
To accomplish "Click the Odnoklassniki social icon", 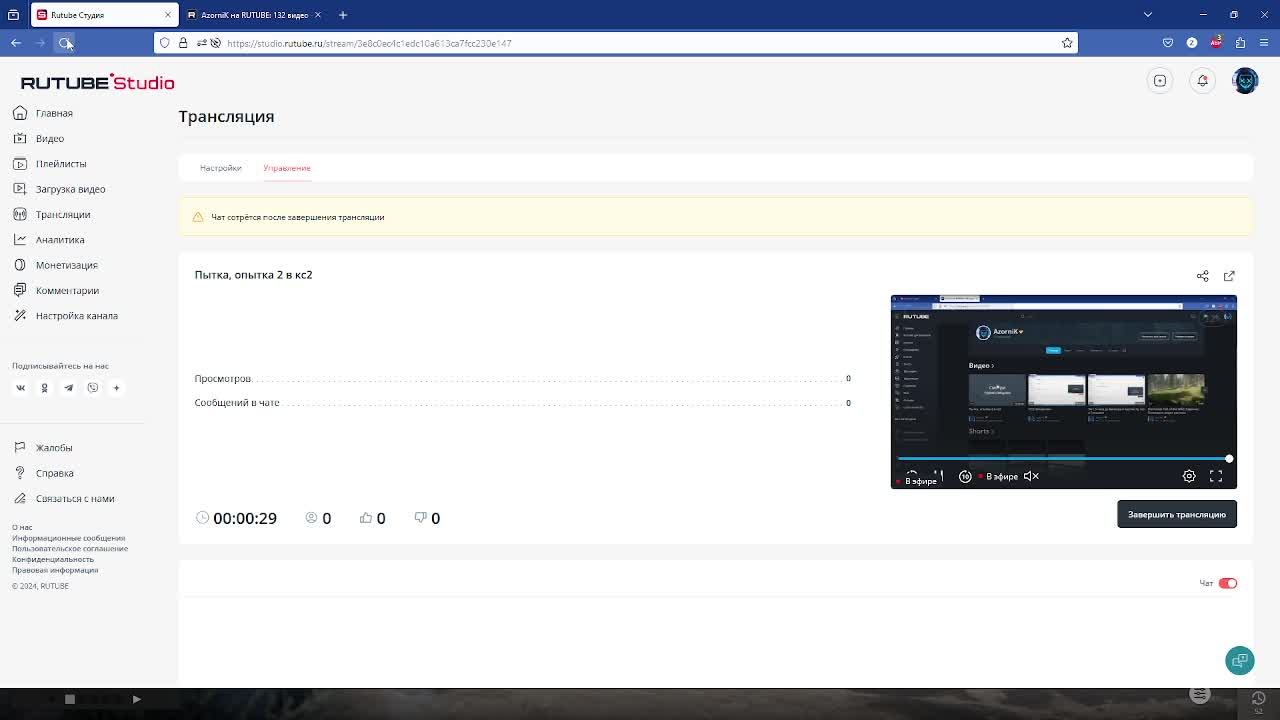I will (44, 388).
